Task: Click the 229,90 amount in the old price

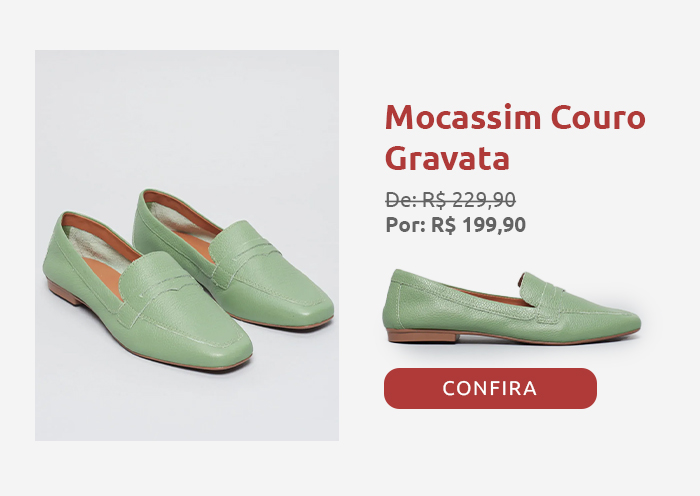Action: (484, 199)
